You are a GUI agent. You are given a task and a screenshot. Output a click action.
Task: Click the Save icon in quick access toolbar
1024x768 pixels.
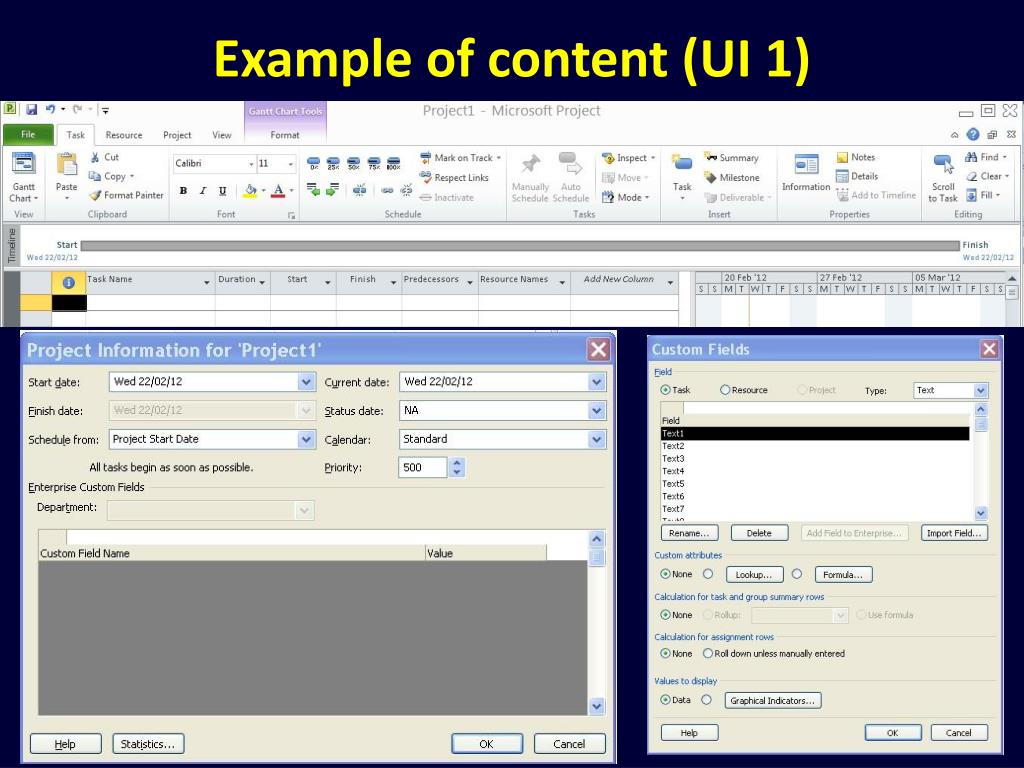click(x=31, y=110)
